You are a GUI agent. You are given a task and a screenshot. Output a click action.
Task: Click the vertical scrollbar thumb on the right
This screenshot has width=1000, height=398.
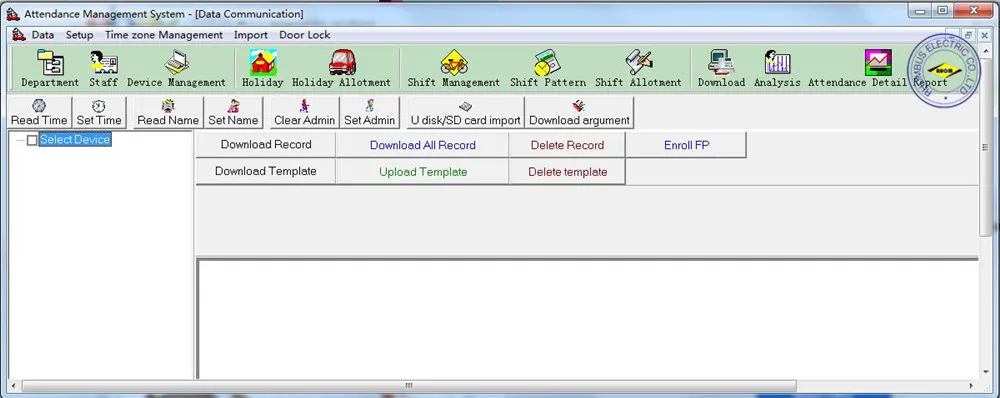985,148
